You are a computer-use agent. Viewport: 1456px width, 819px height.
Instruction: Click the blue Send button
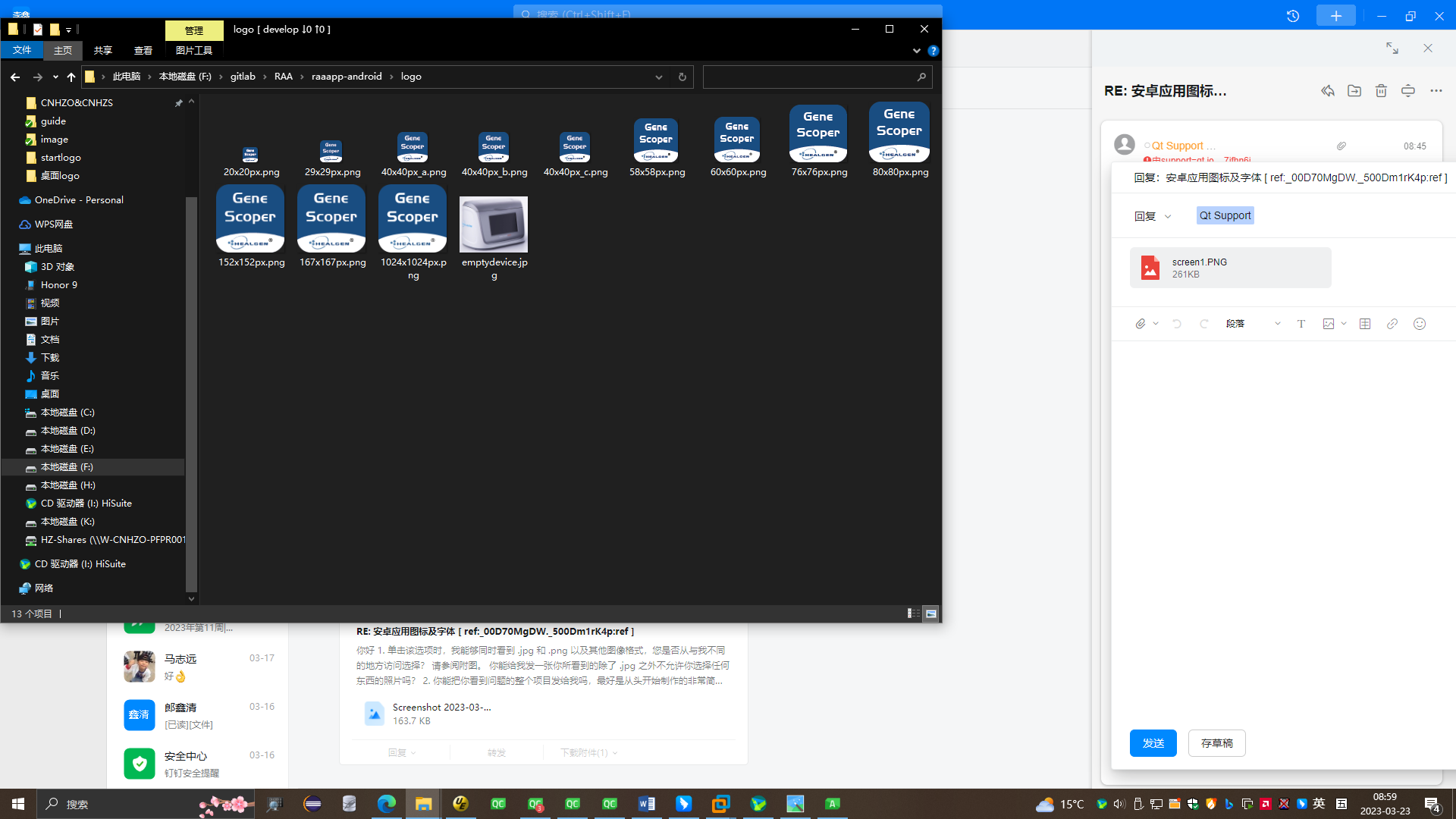(x=1153, y=743)
